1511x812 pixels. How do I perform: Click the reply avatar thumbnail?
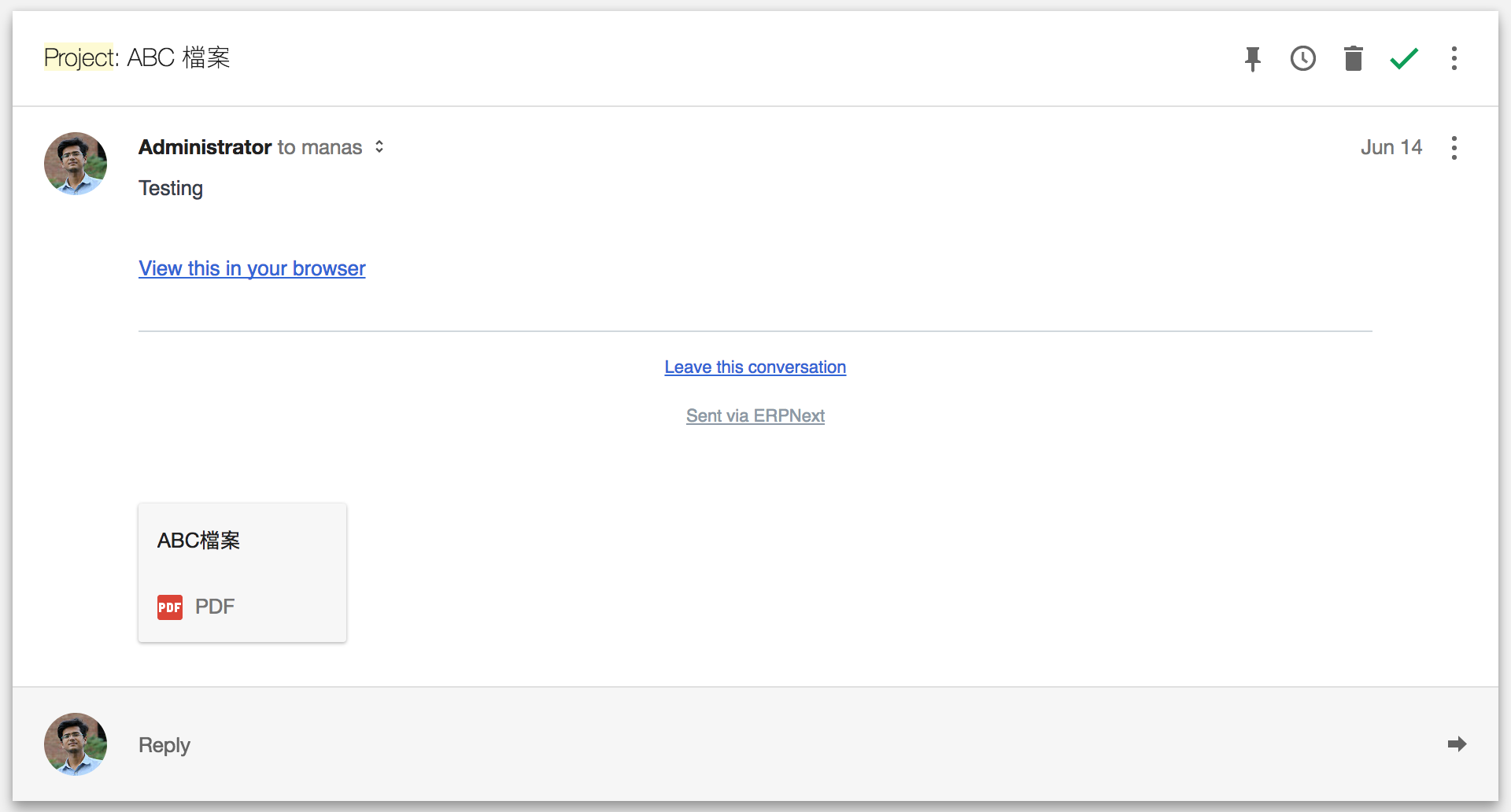(75, 744)
